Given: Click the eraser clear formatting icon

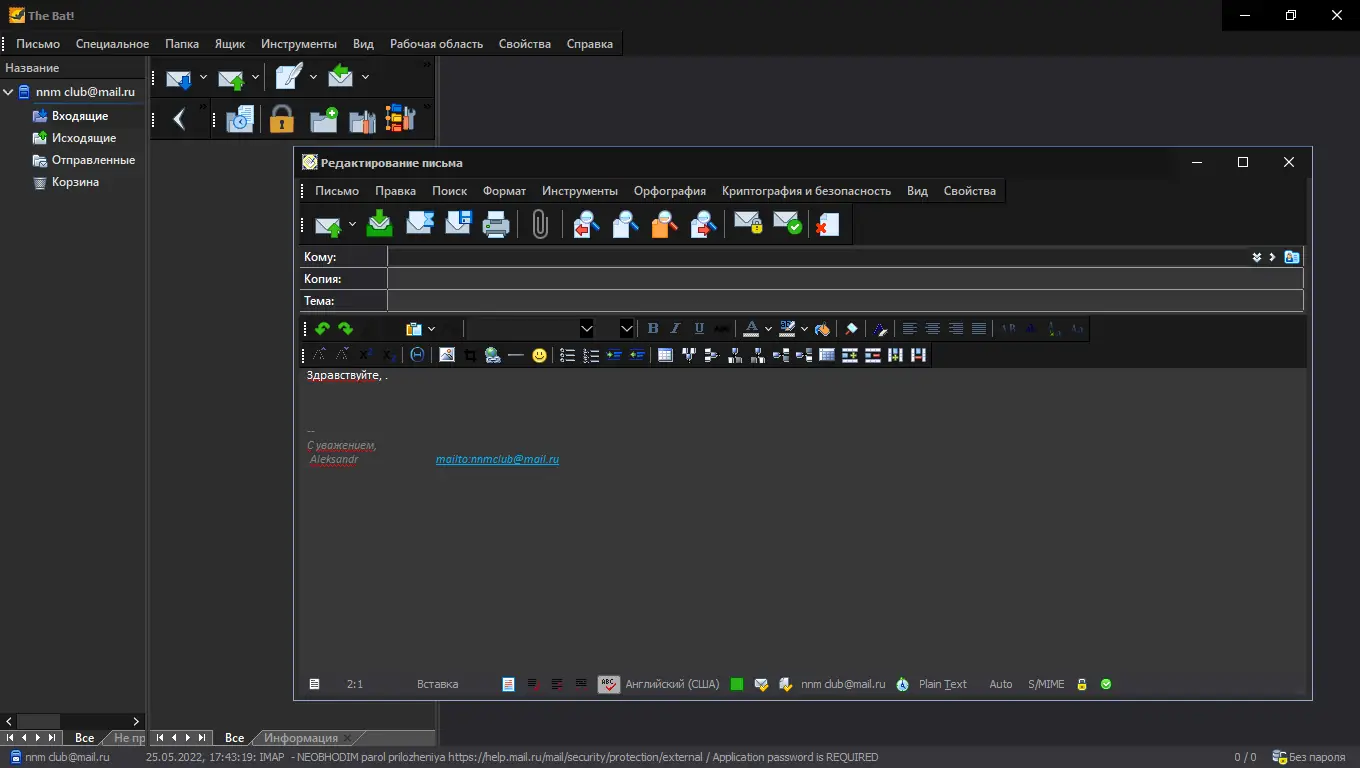Looking at the screenshot, I should (x=851, y=328).
